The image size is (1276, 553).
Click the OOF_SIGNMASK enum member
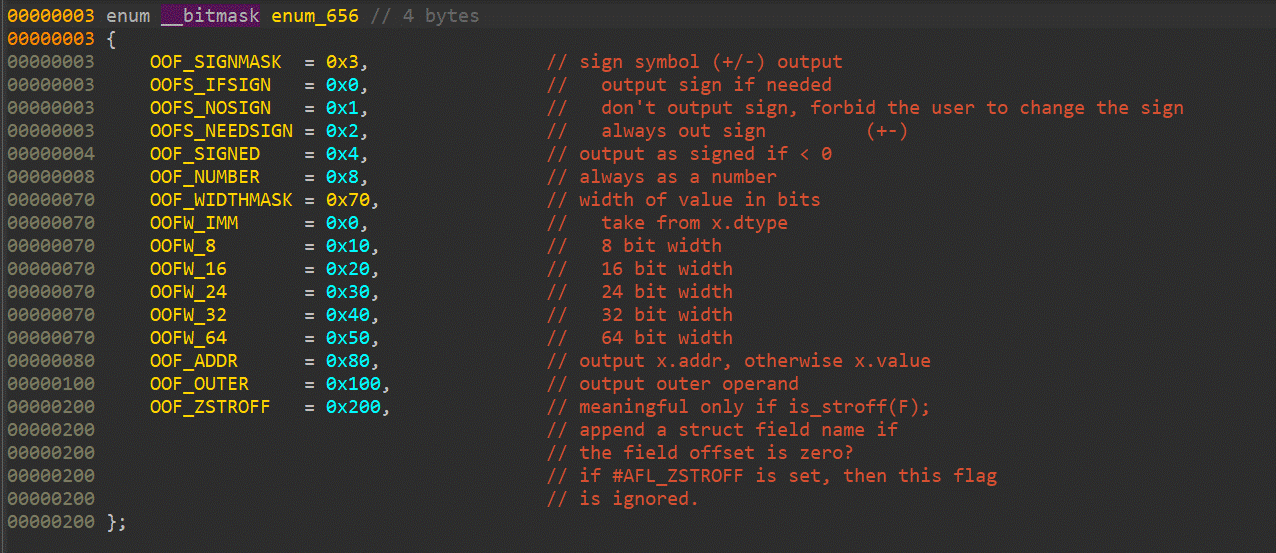coord(216,62)
